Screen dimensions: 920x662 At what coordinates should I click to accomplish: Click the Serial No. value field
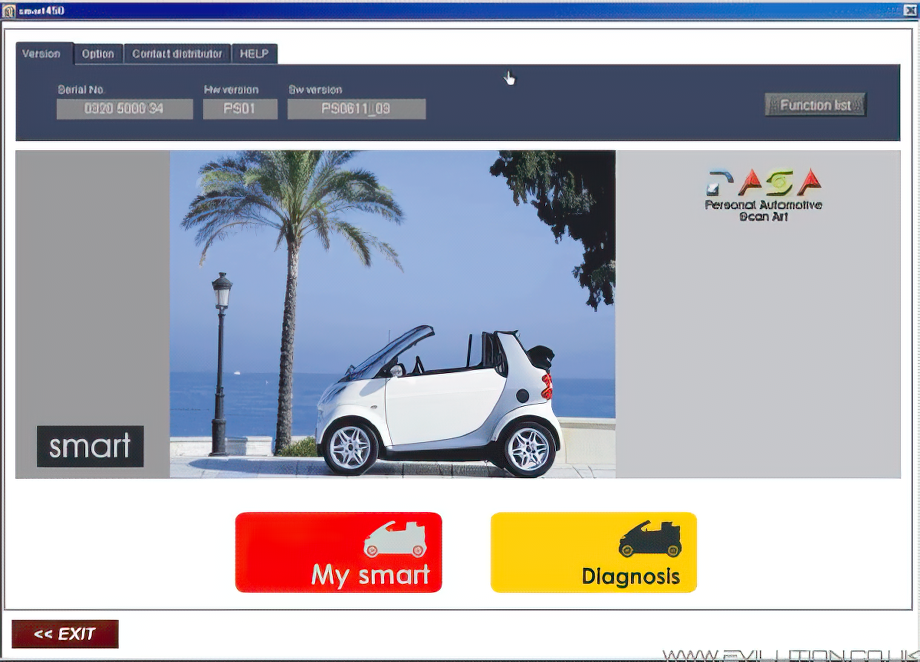pos(124,109)
